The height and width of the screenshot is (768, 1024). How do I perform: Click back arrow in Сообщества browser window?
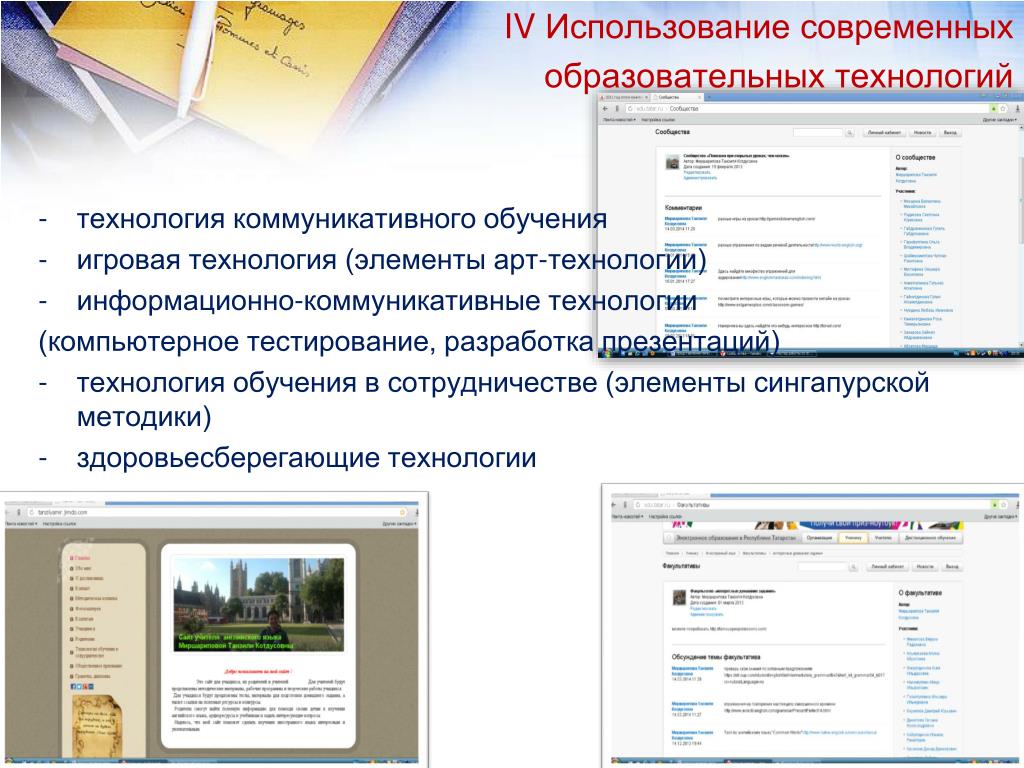(x=605, y=108)
